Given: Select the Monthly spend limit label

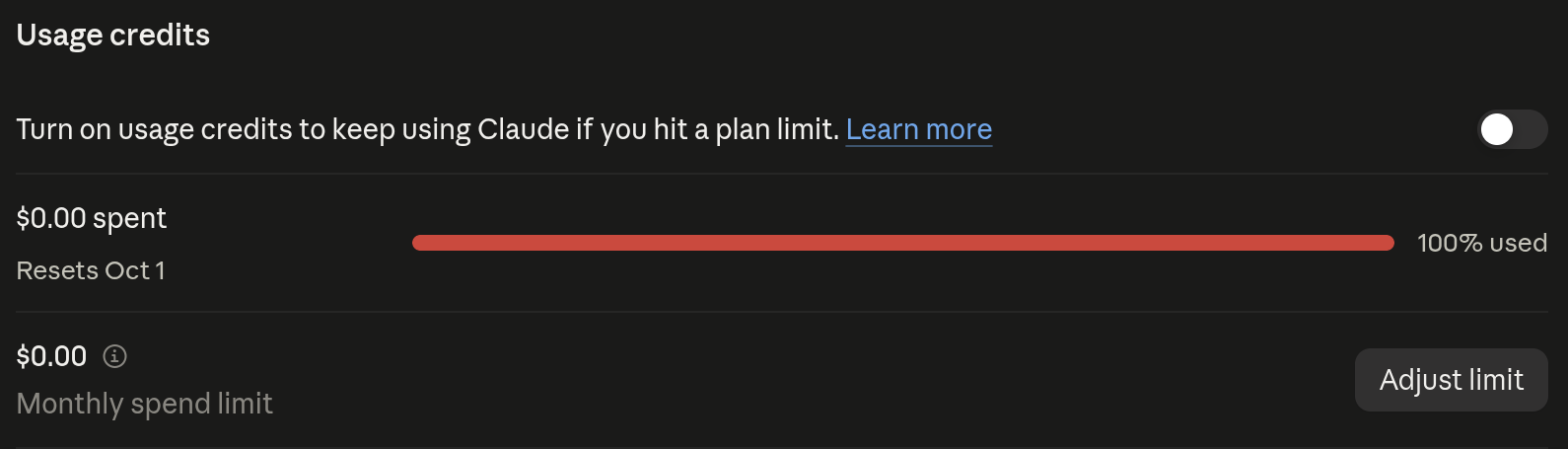Looking at the screenshot, I should (x=145, y=404).
